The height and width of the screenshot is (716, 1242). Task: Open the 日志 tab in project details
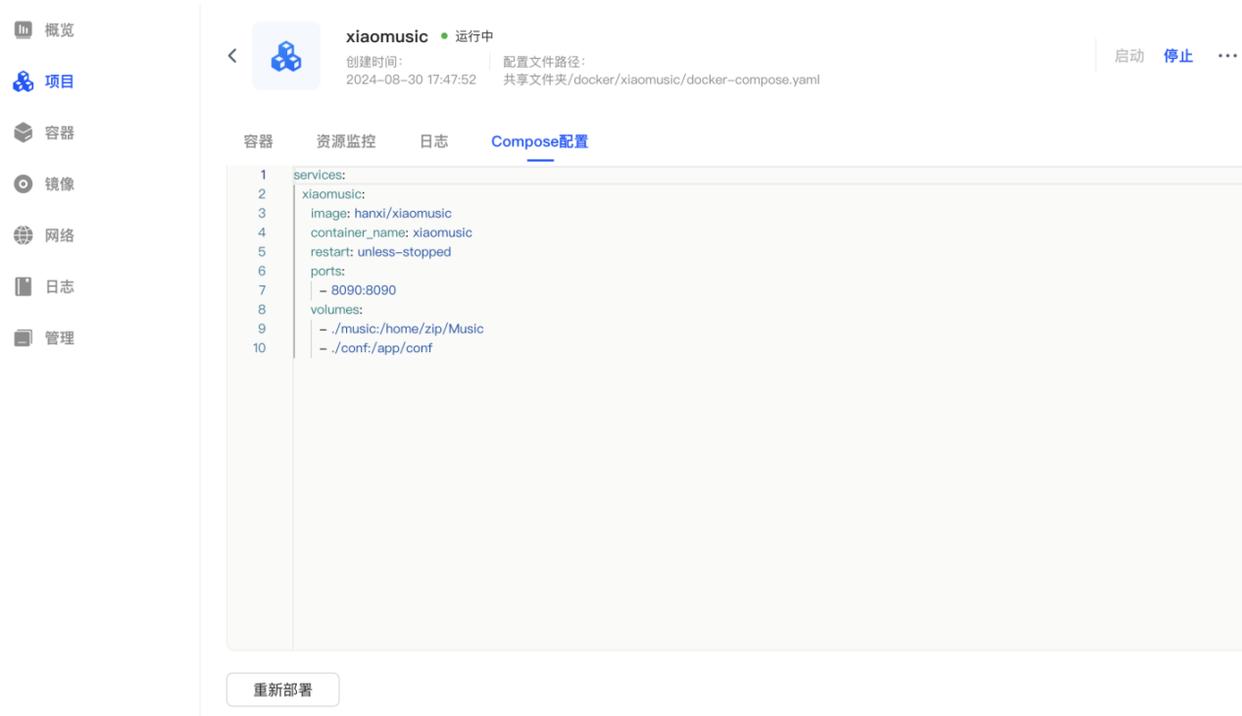433,142
